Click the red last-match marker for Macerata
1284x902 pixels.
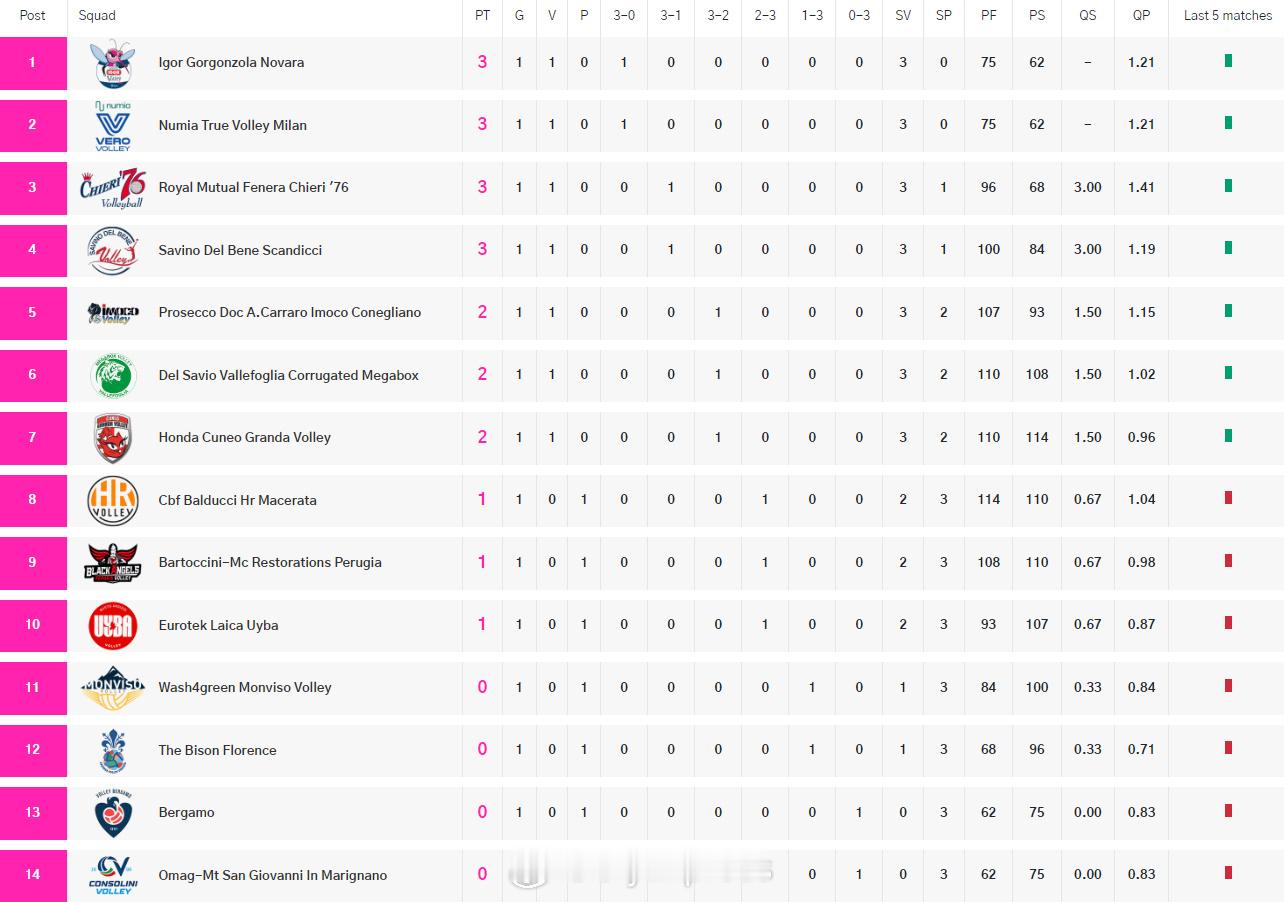tap(1228, 498)
